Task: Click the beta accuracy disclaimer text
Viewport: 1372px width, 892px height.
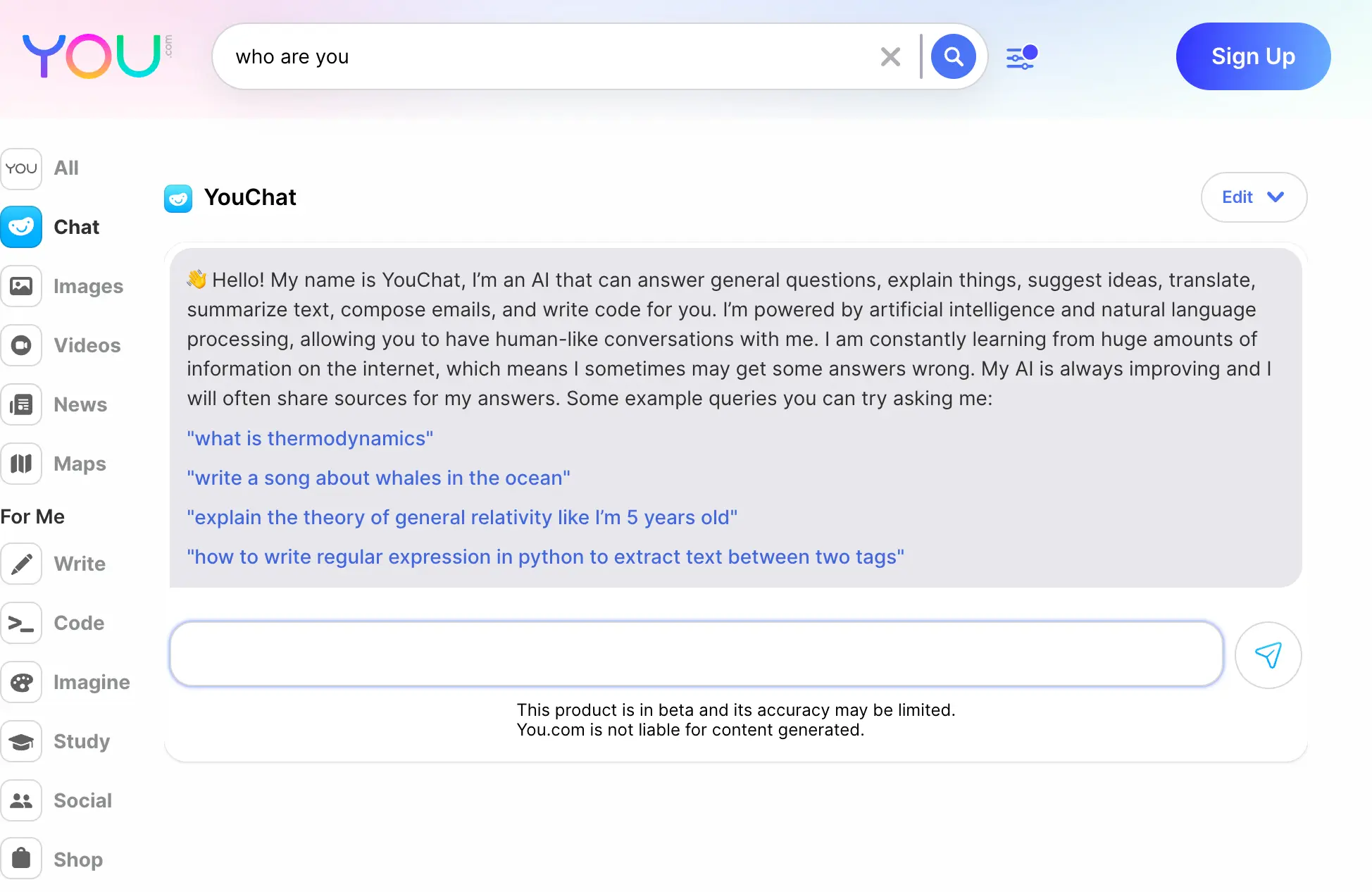Action: click(x=736, y=719)
